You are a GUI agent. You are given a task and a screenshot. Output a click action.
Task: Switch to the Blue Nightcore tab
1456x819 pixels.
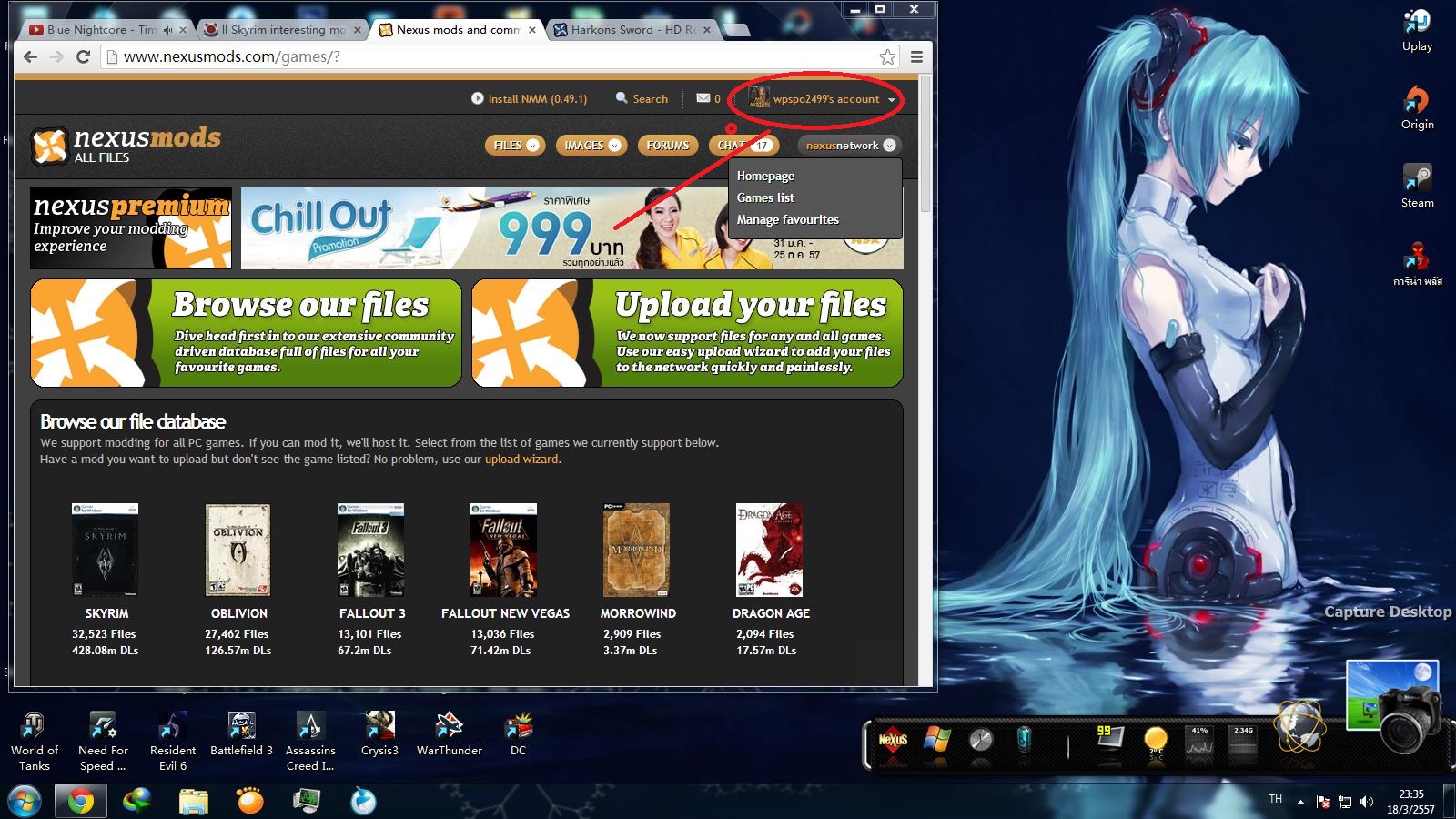pos(100,29)
